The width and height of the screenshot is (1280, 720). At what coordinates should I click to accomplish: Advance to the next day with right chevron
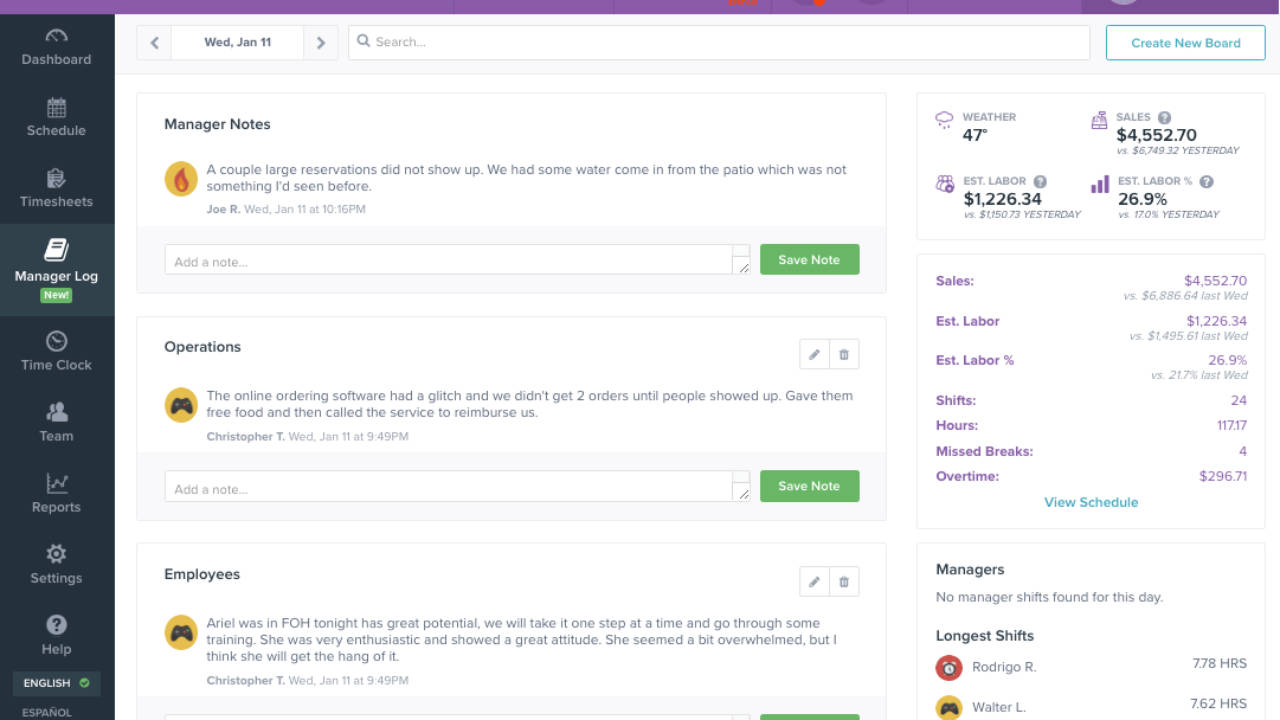tap(319, 42)
